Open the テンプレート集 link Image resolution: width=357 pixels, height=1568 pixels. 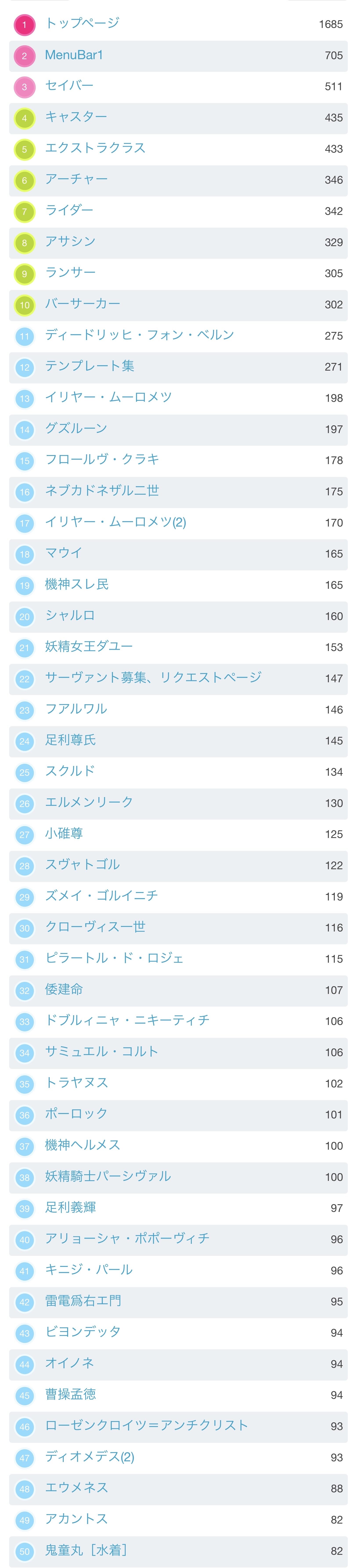point(89,366)
